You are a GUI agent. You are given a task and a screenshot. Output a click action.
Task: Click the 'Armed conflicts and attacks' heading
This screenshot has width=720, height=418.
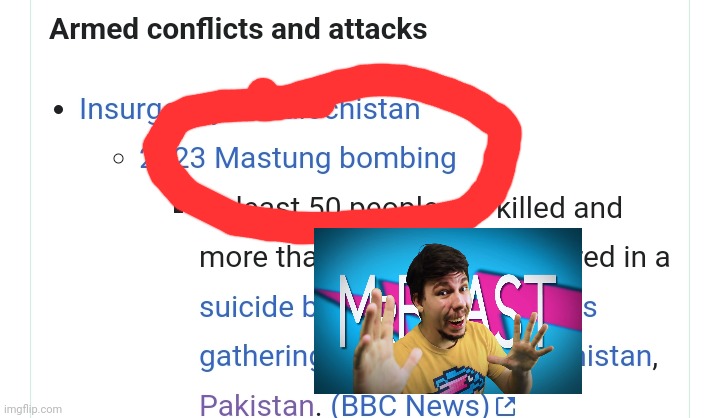click(238, 28)
